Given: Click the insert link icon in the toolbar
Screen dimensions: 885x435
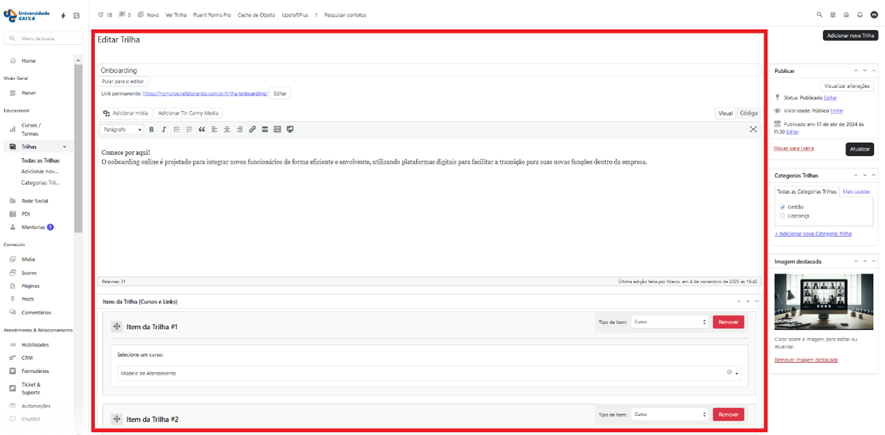Looking at the screenshot, I should 252,129.
